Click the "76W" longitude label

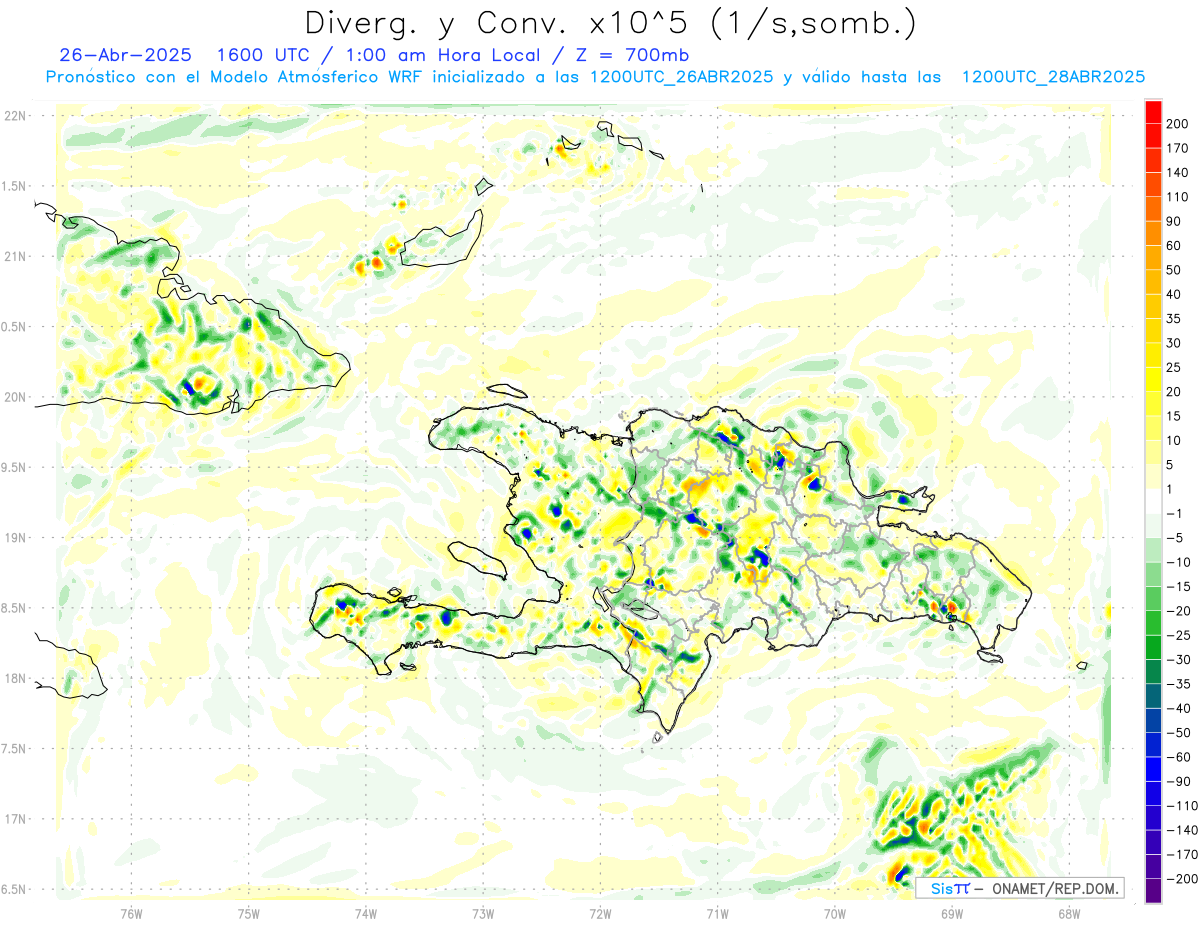131,913
